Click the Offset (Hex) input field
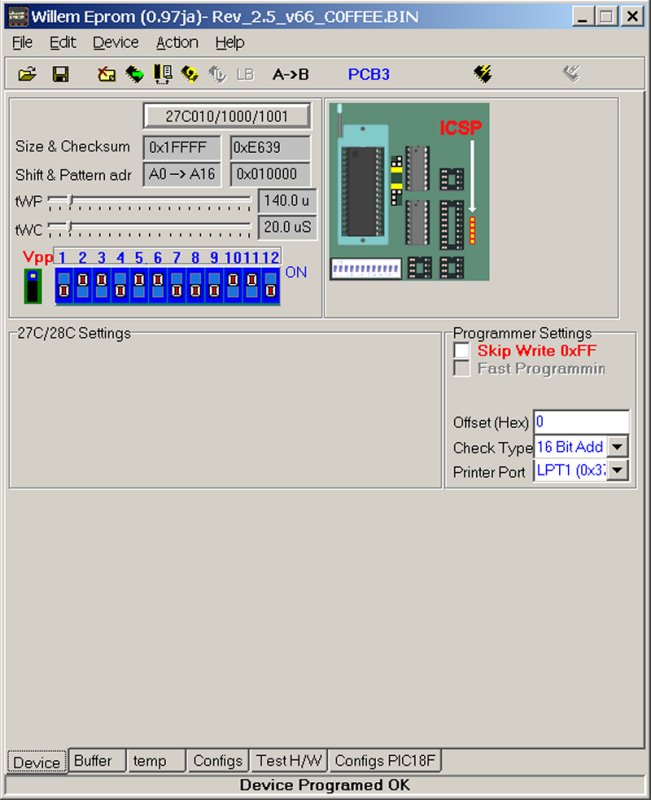The height and width of the screenshot is (800, 651). click(x=581, y=422)
